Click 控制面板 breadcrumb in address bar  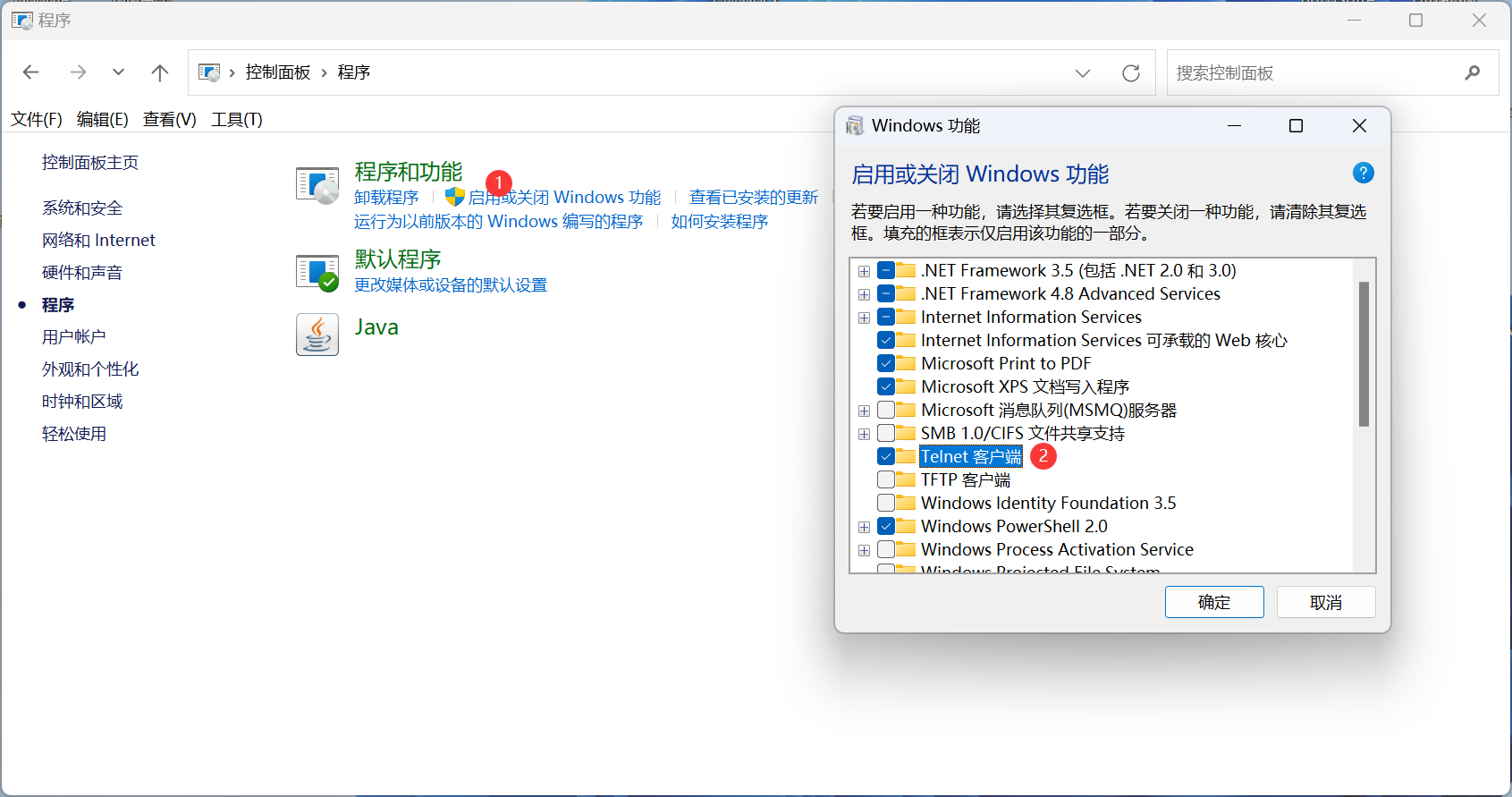point(278,72)
